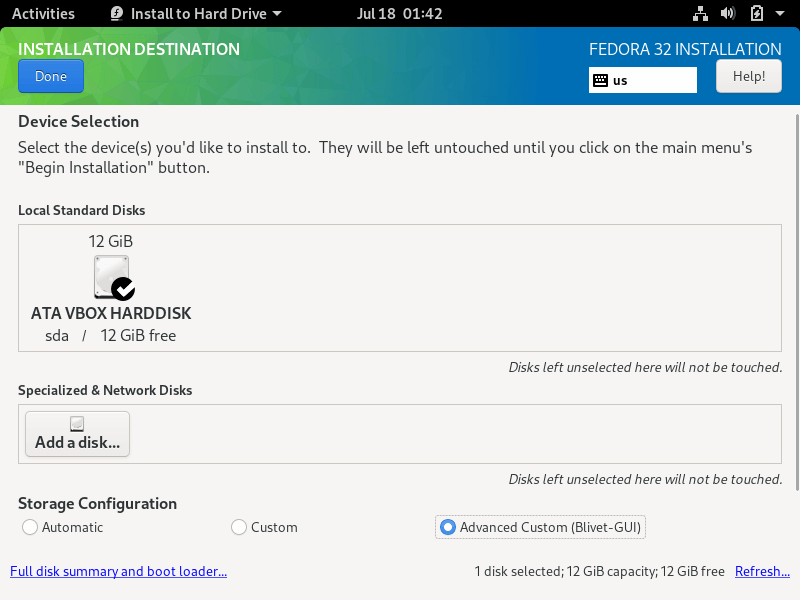Viewport: 800px width, 600px height.
Task: Click the checkmark badge on the sda disk
Action: coord(123,289)
